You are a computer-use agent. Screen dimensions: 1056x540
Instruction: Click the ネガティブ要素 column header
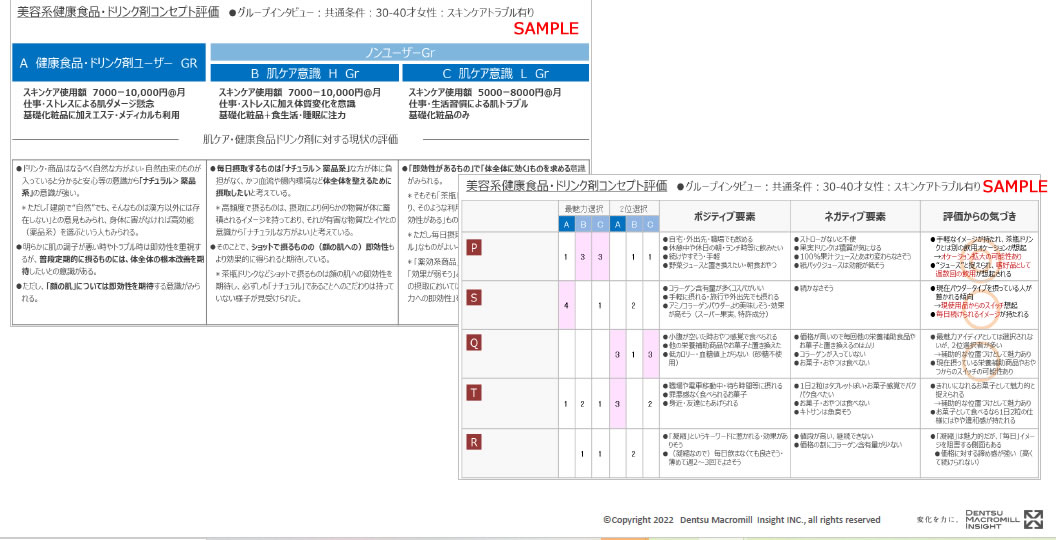855,216
